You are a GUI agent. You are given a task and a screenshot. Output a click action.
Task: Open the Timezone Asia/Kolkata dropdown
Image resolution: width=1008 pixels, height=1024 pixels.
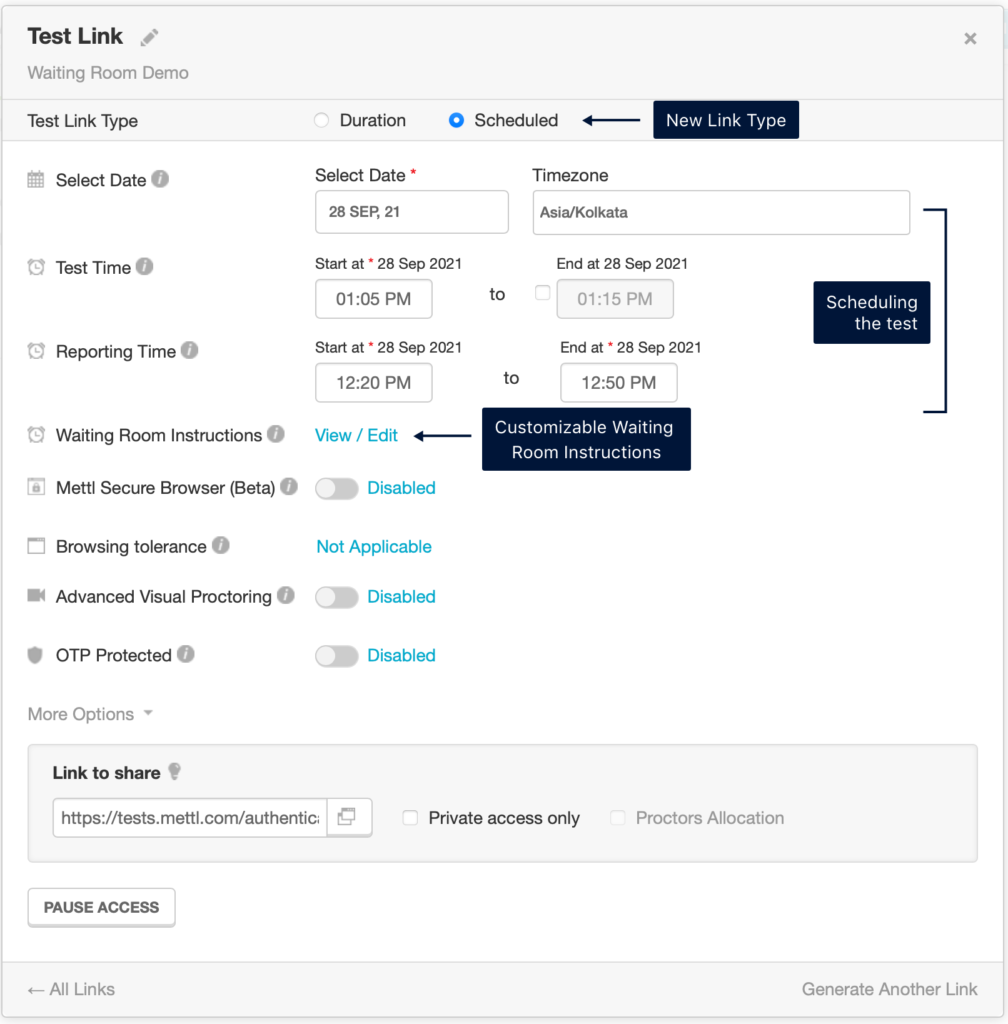tap(720, 212)
